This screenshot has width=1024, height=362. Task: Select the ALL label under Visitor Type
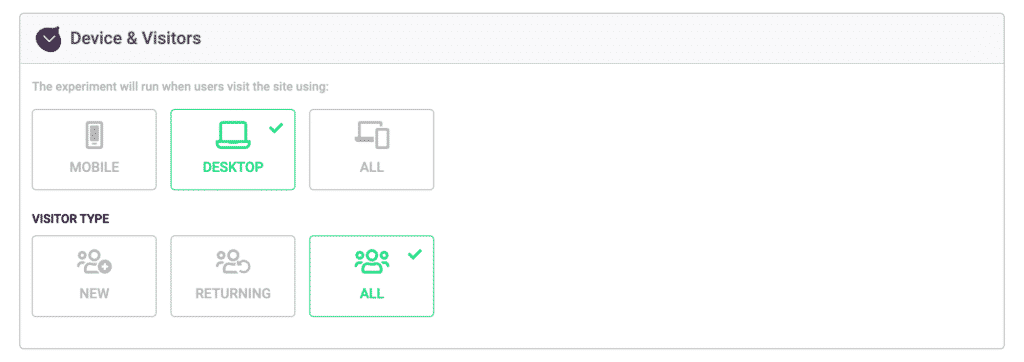[x=372, y=293]
